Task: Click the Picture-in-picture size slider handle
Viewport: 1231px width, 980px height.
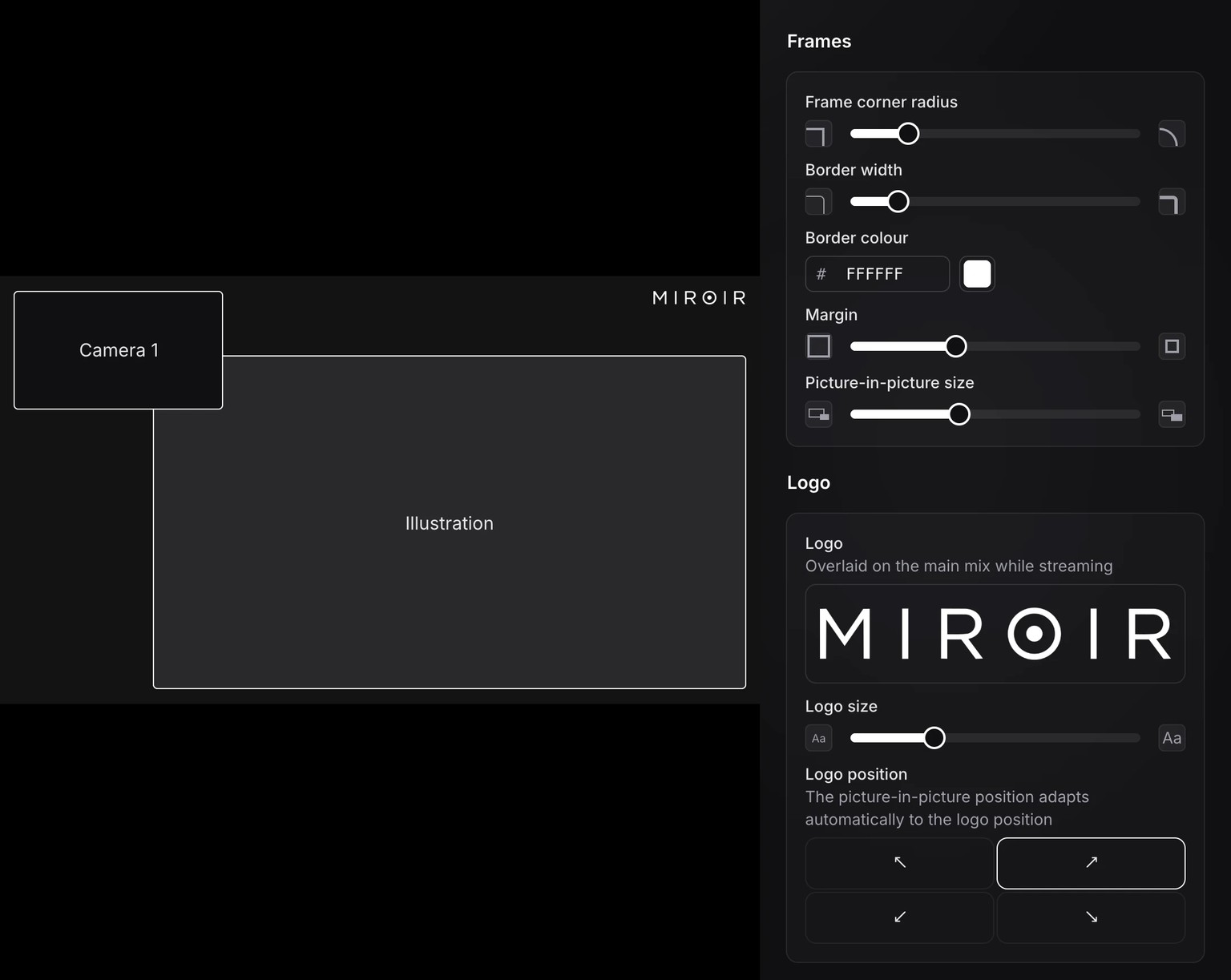Action: click(959, 414)
